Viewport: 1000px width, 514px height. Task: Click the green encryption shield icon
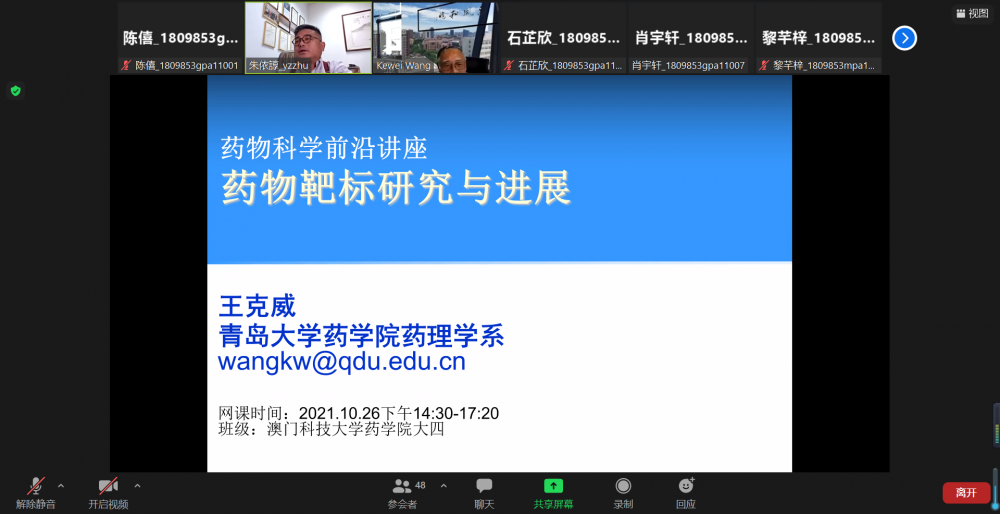coord(15,91)
